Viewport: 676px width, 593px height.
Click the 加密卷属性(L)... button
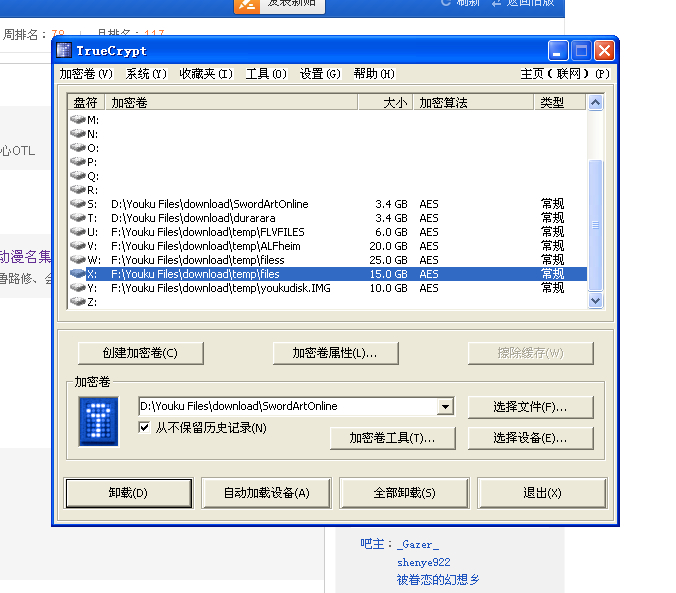click(335, 353)
